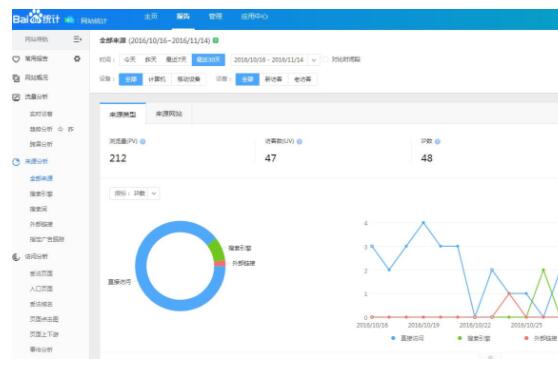Open 实时访客 in sidebar
The image size is (558, 369).
click(41, 114)
